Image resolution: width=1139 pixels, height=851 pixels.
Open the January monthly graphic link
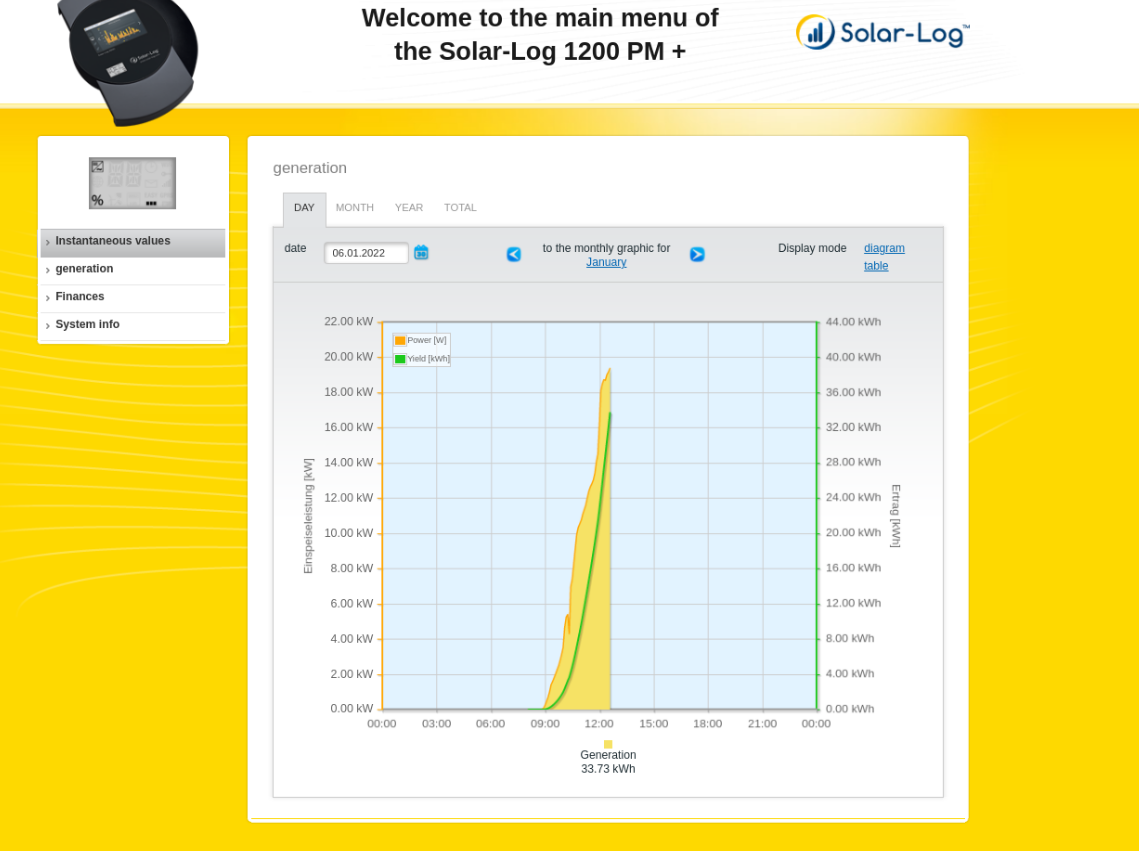[606, 262]
